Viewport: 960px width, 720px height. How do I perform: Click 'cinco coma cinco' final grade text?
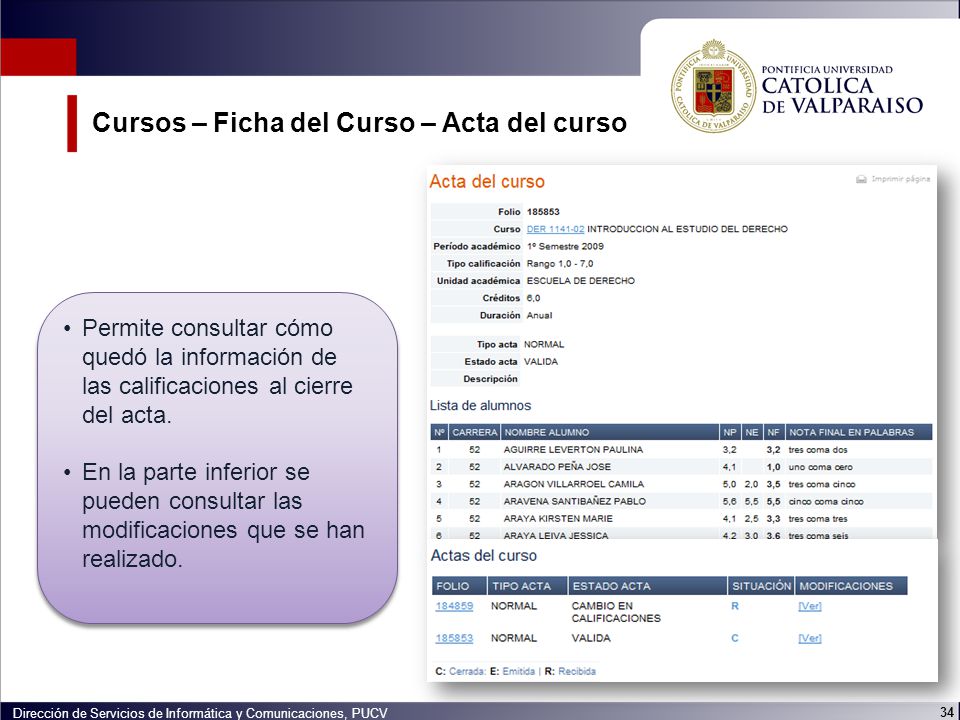point(826,501)
